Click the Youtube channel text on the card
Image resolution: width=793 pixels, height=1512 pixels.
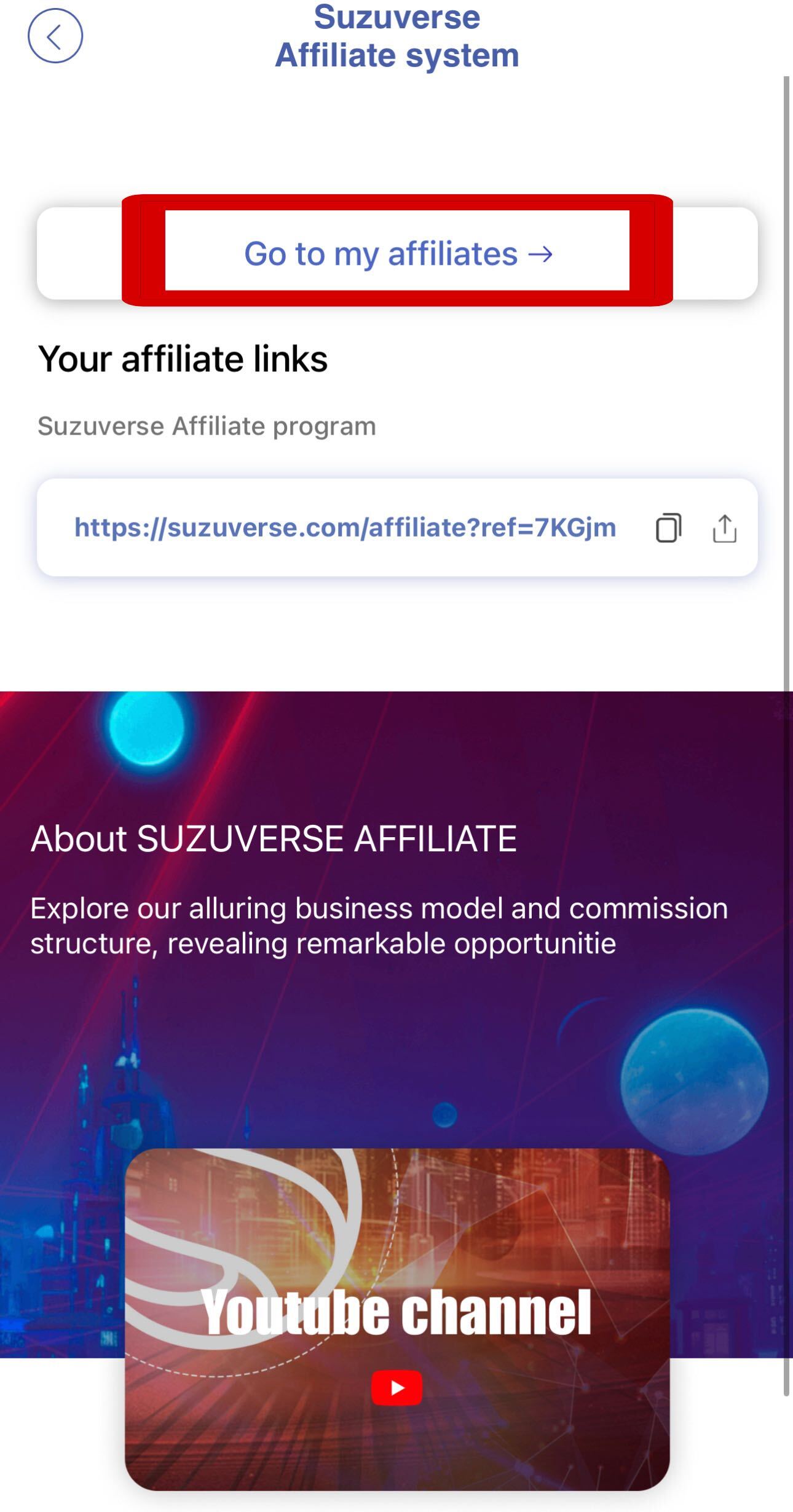click(x=396, y=1313)
